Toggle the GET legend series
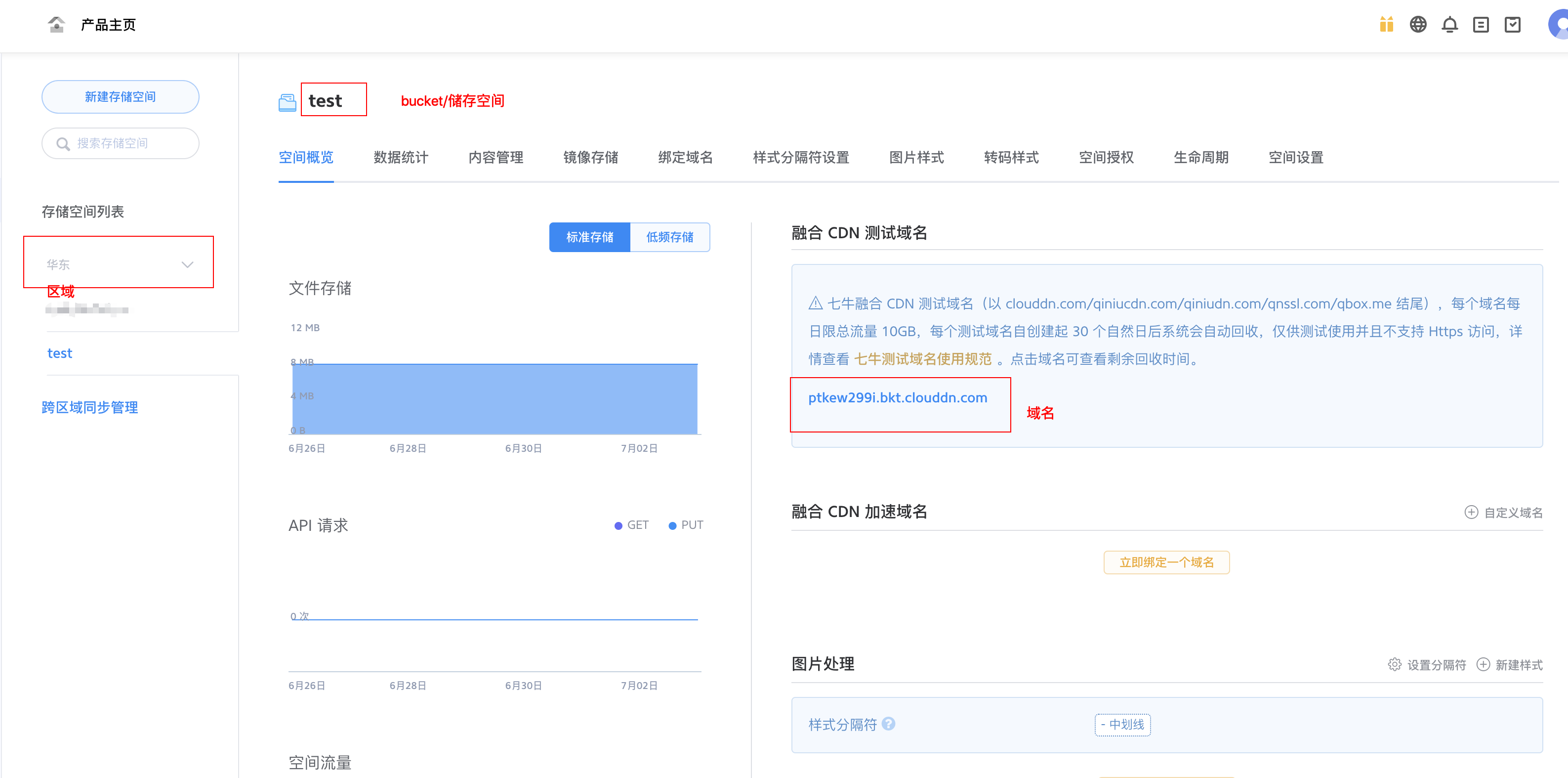 coord(631,525)
